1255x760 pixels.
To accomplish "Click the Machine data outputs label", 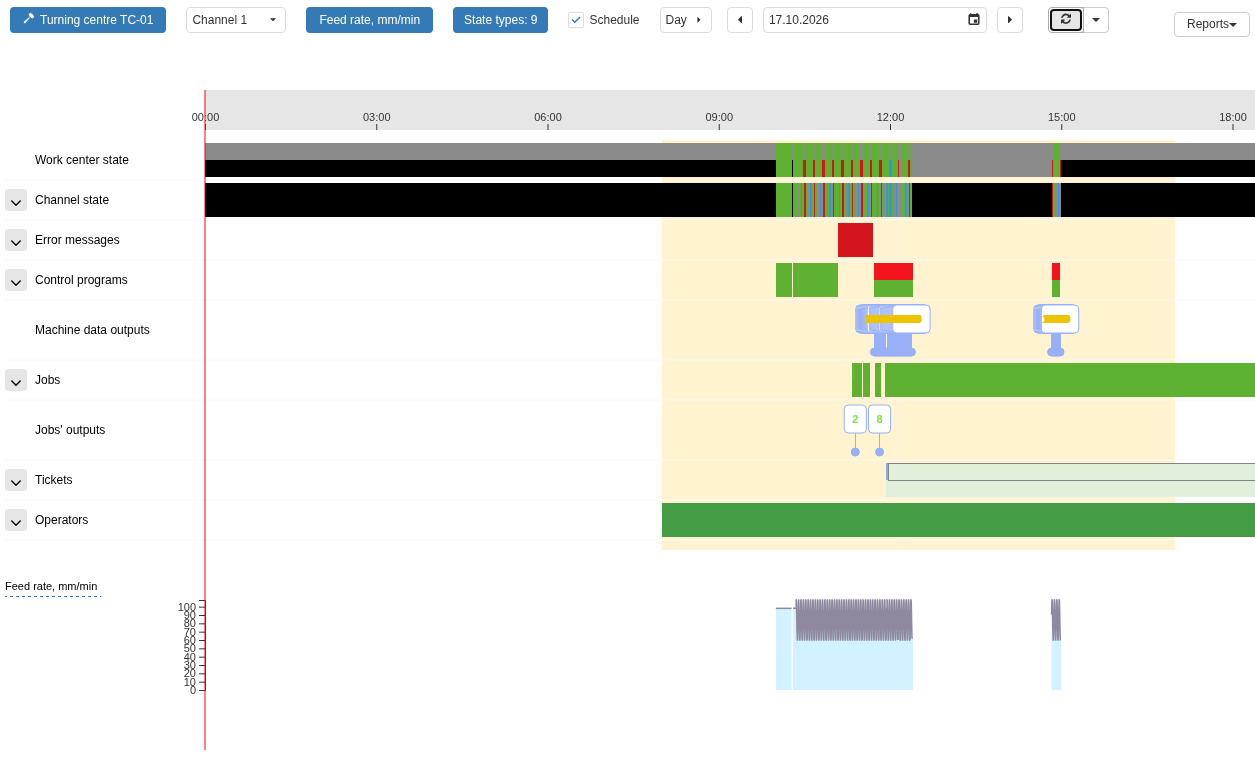I will coord(92,330).
